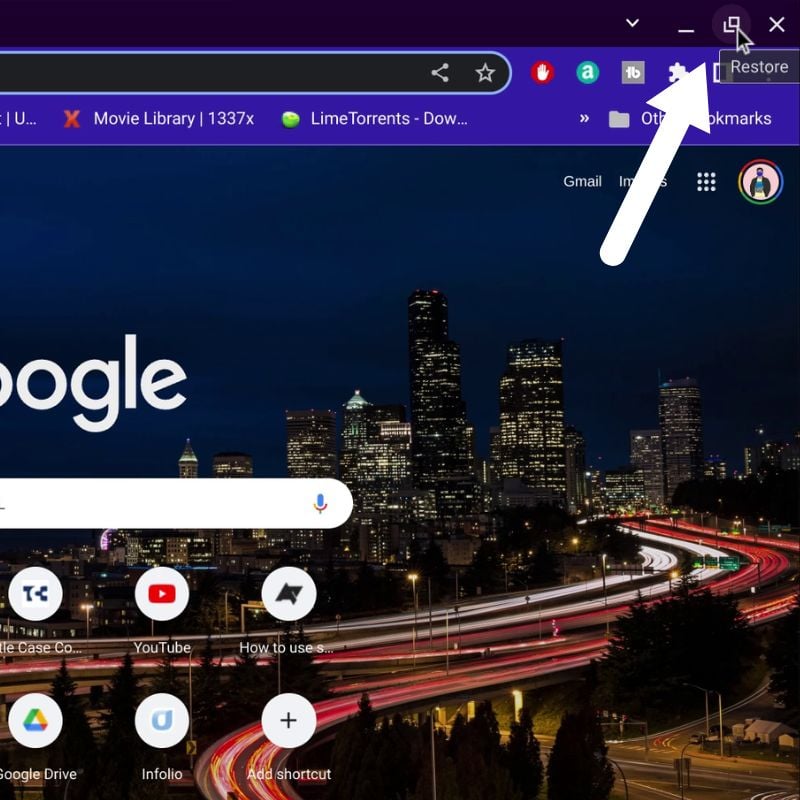Open the Movie Library 1337x bookmark
Screen dimensions: 800x800
tap(160, 118)
